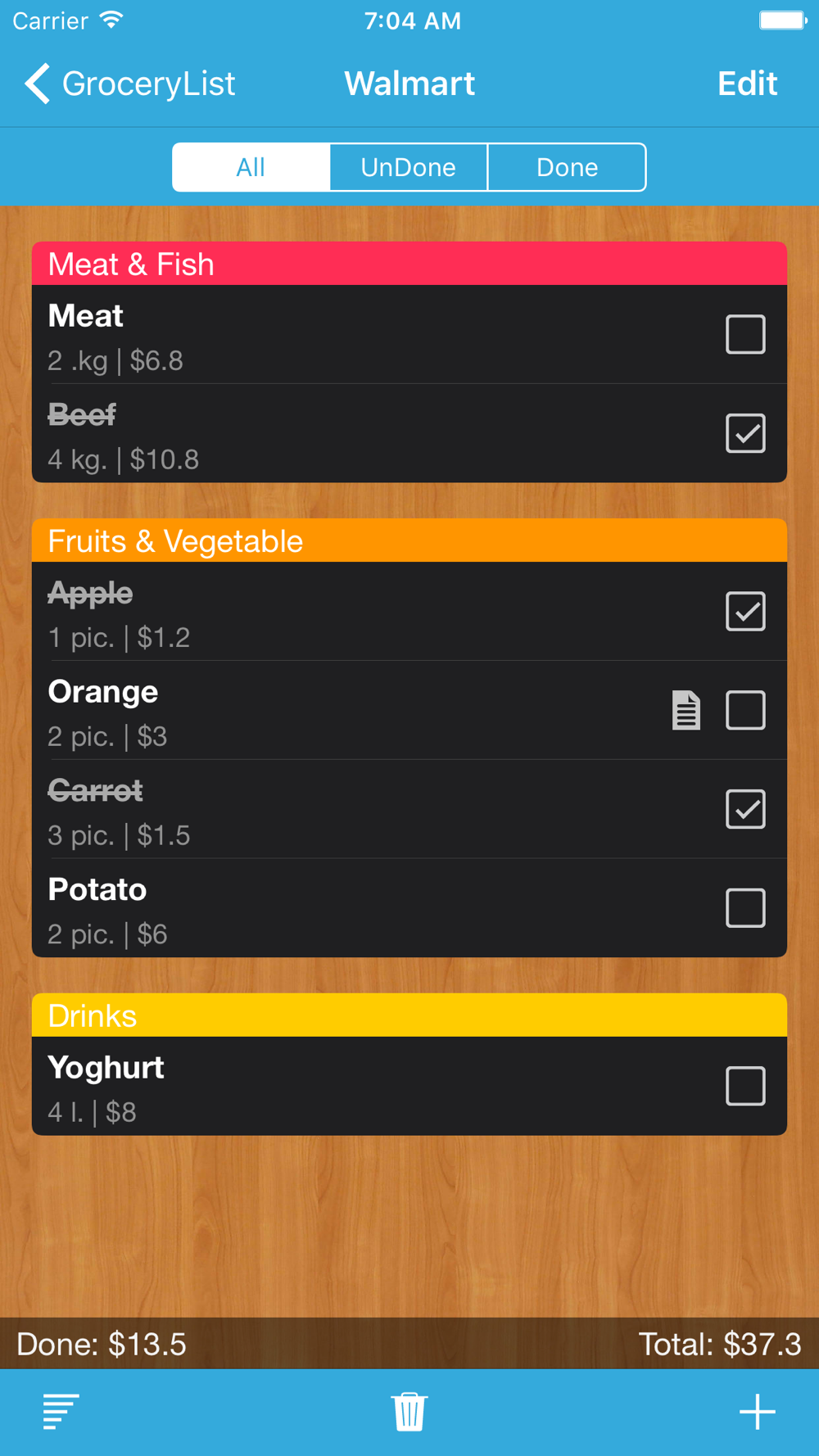
Task: Uncheck the Apple checkbox
Action: point(745,612)
